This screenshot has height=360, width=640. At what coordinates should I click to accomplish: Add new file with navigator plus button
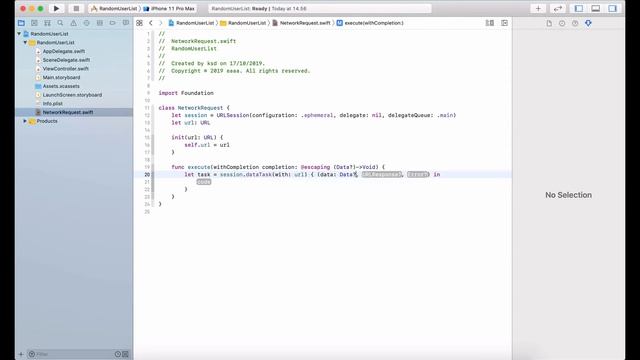click(21, 354)
